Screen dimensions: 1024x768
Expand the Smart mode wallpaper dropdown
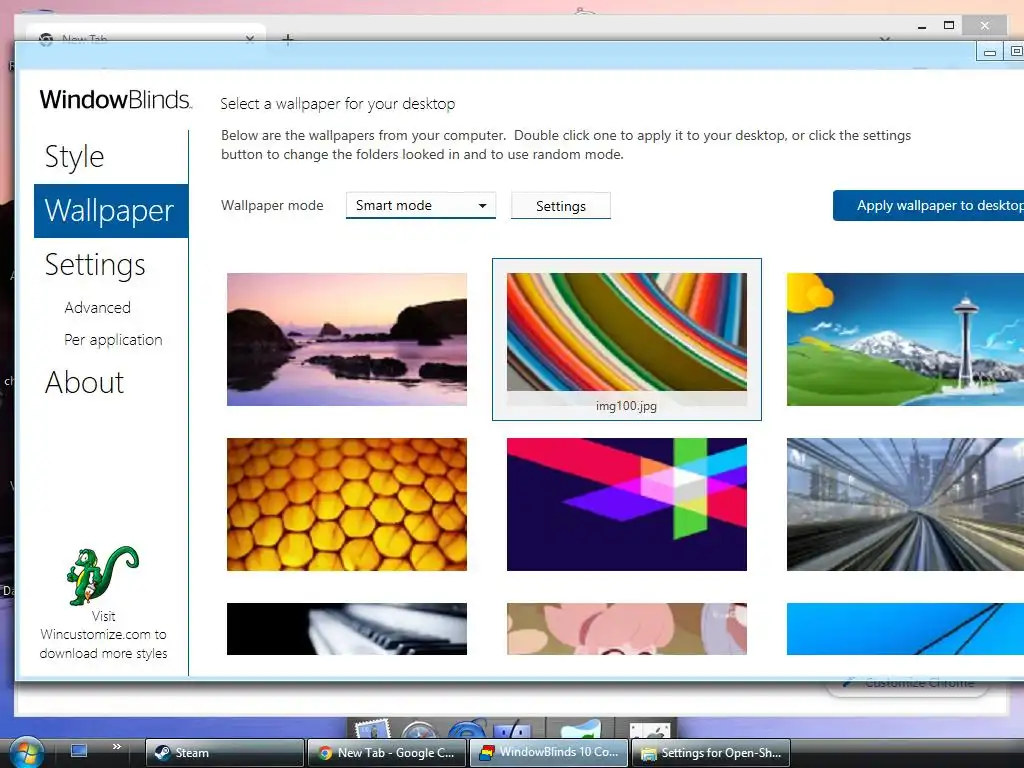pos(421,205)
